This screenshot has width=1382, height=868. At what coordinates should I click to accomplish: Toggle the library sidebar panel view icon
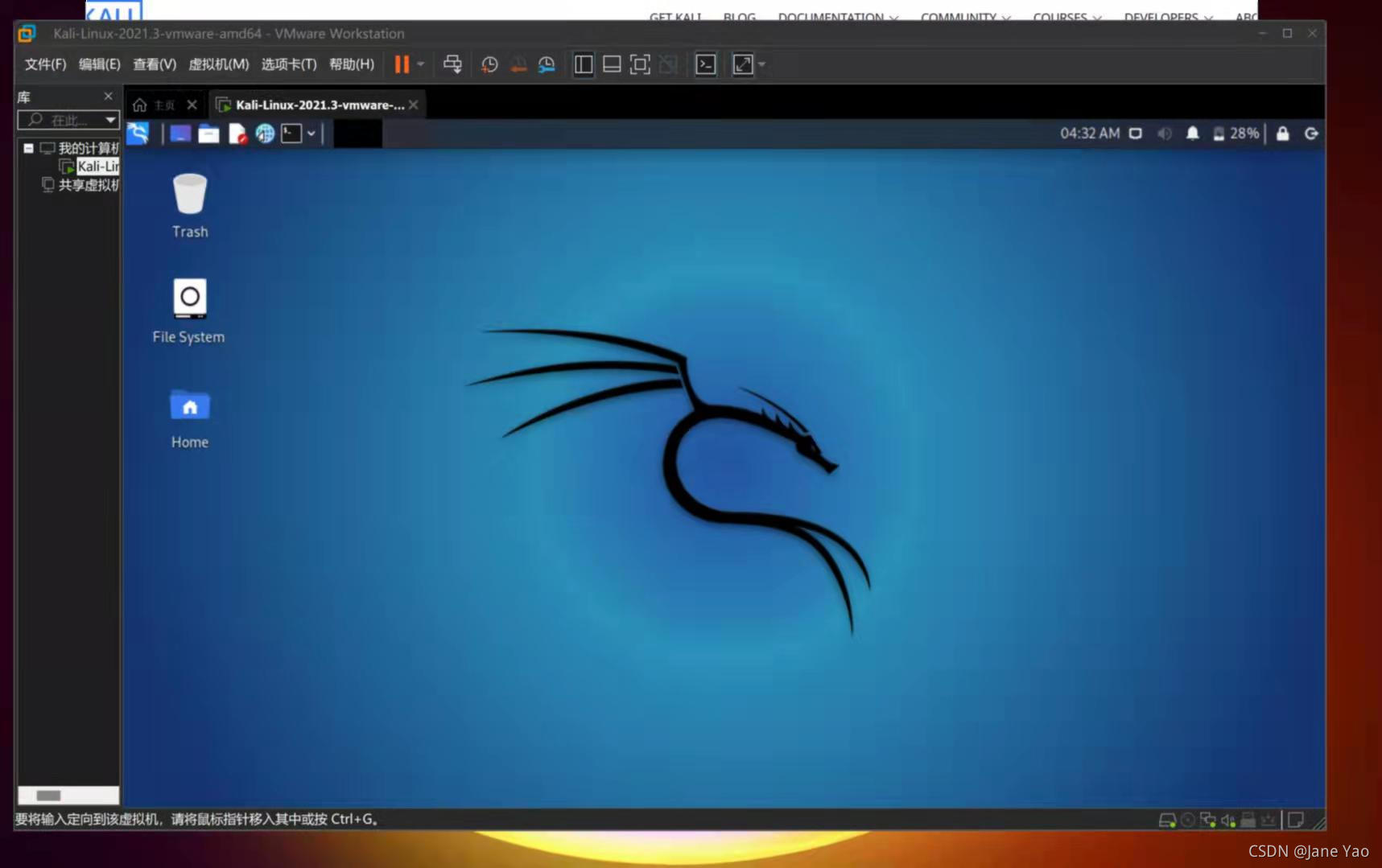tap(584, 64)
